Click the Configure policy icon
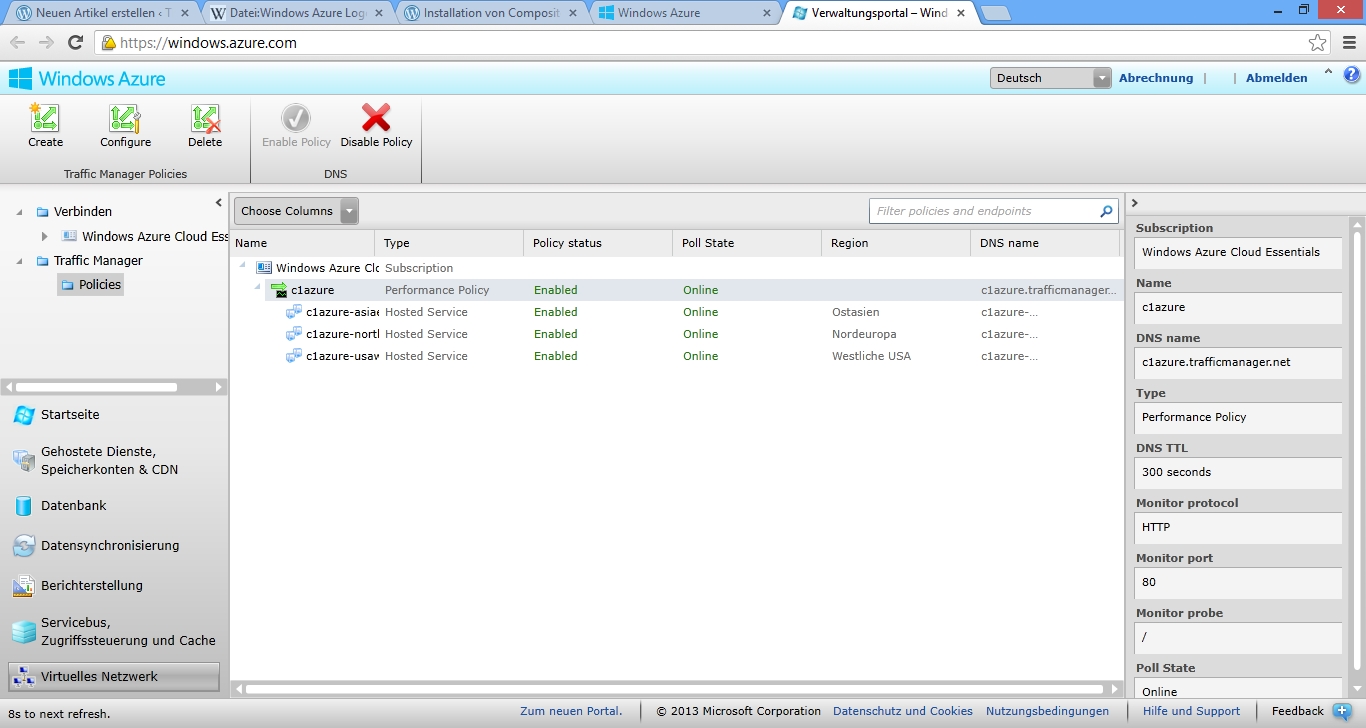1366x728 pixels. click(125, 119)
